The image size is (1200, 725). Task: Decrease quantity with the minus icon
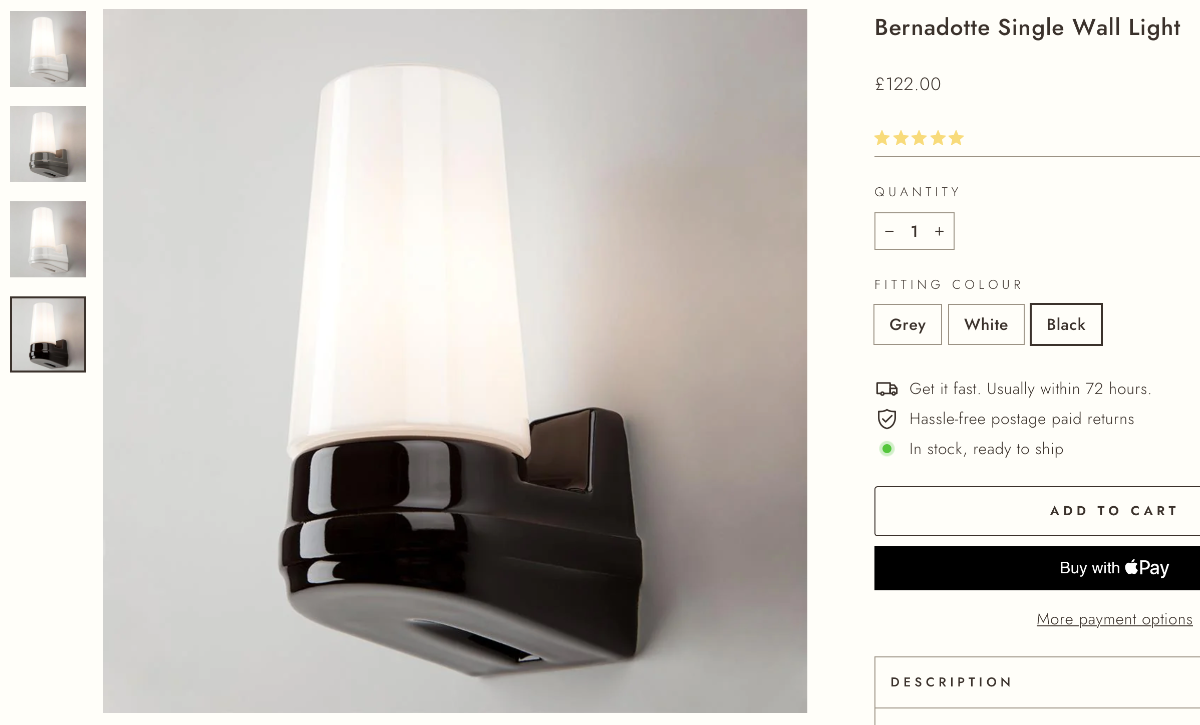pyautogui.click(x=889, y=231)
